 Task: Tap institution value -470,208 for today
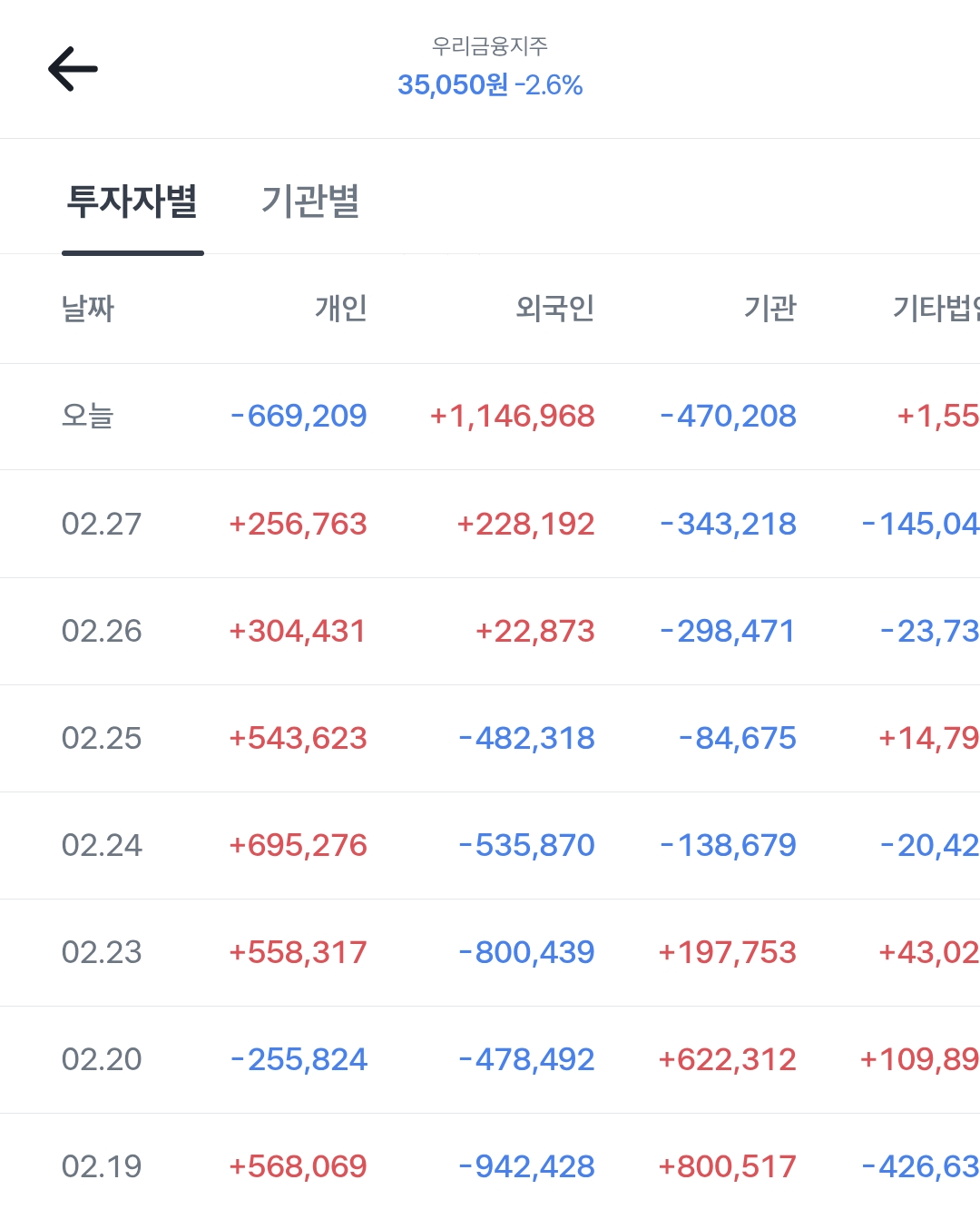[x=728, y=416]
